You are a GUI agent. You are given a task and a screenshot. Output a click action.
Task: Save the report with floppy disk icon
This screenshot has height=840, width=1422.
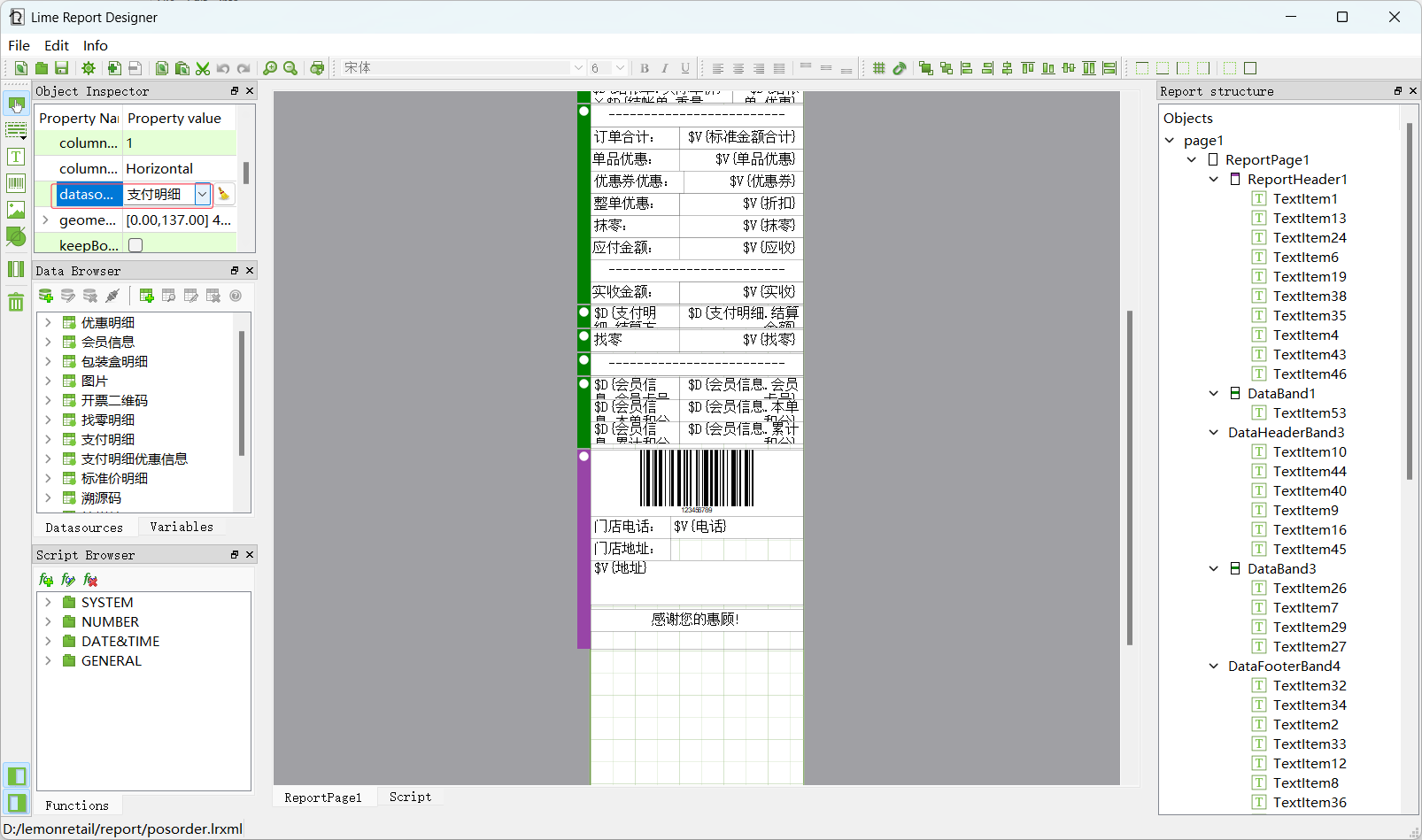61,68
